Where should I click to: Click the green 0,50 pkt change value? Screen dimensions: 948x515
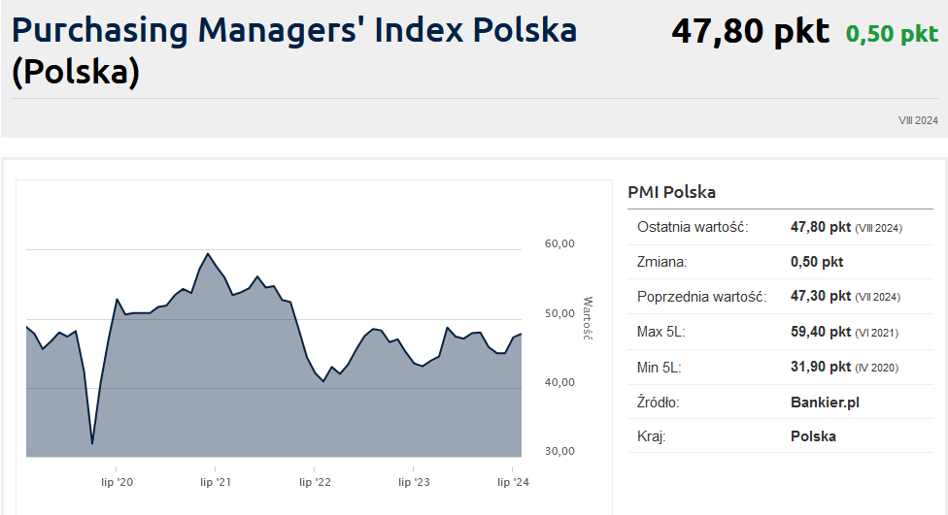tap(891, 35)
